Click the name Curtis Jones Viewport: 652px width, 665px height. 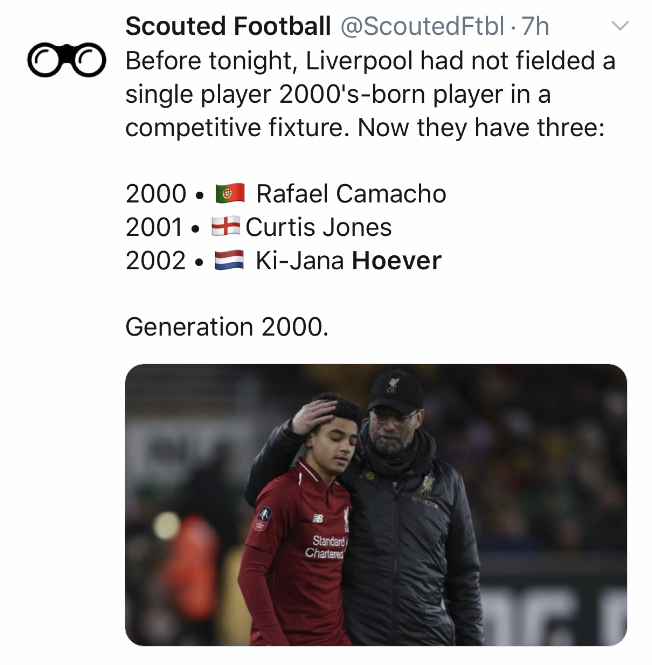(x=318, y=227)
